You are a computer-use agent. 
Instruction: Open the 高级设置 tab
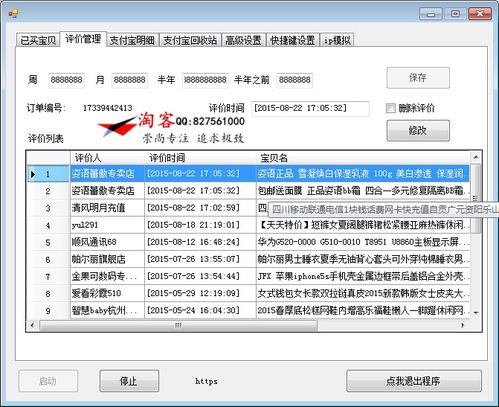click(x=243, y=40)
